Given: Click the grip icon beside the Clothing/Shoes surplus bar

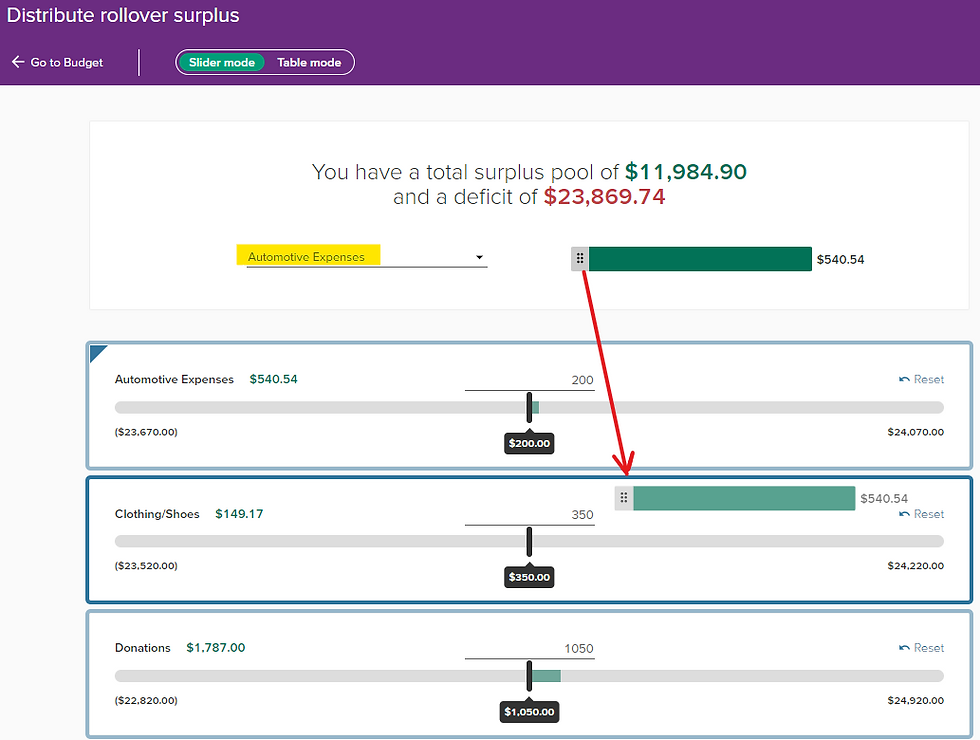Looking at the screenshot, I should pyautogui.click(x=624, y=497).
